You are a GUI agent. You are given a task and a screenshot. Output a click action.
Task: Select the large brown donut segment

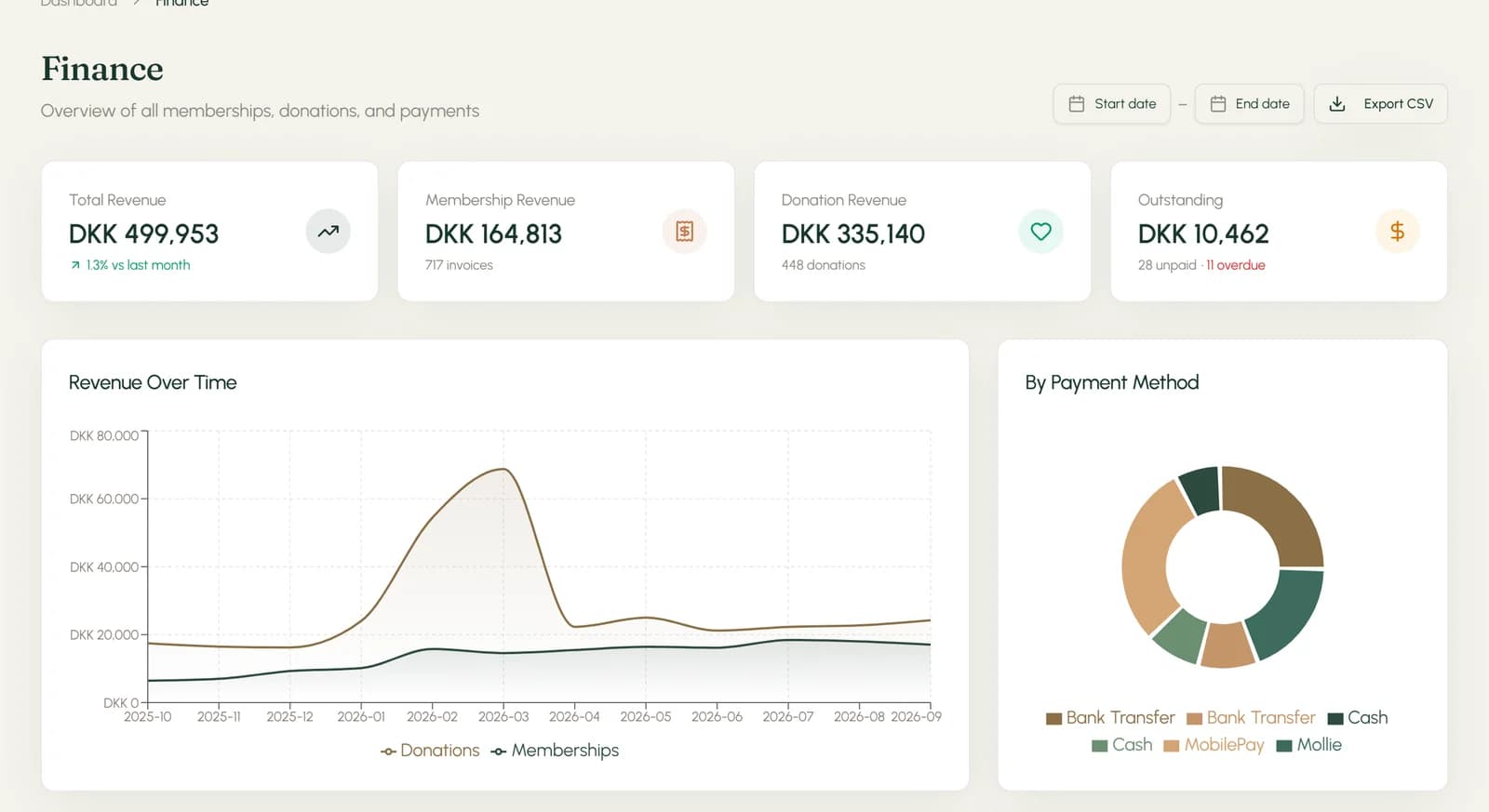(1278, 512)
